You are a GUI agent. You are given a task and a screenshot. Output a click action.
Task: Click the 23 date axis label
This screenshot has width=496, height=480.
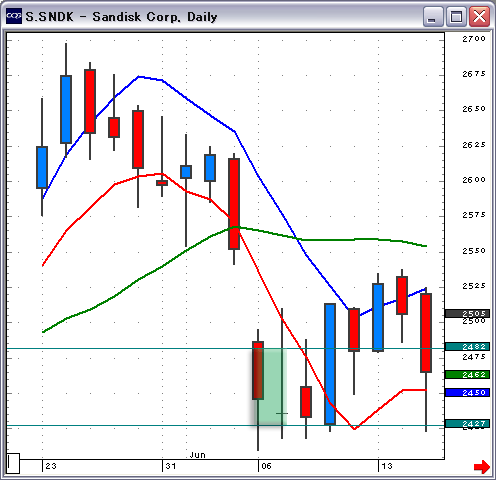pos(51,466)
